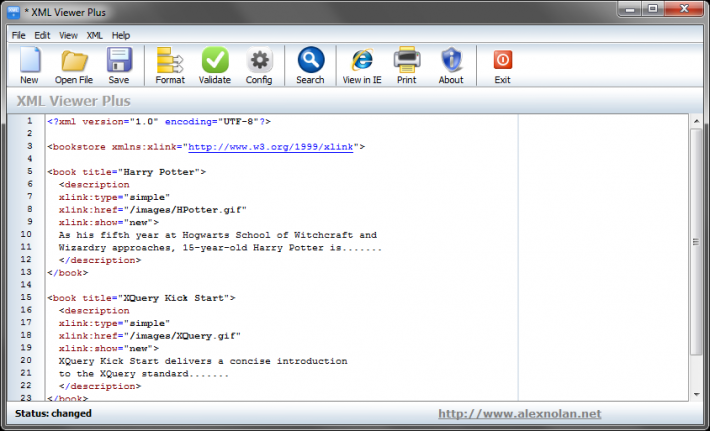Screen dimensions: 710x431
Task: Close the XML Viewer Plus window
Action: coord(684,9)
